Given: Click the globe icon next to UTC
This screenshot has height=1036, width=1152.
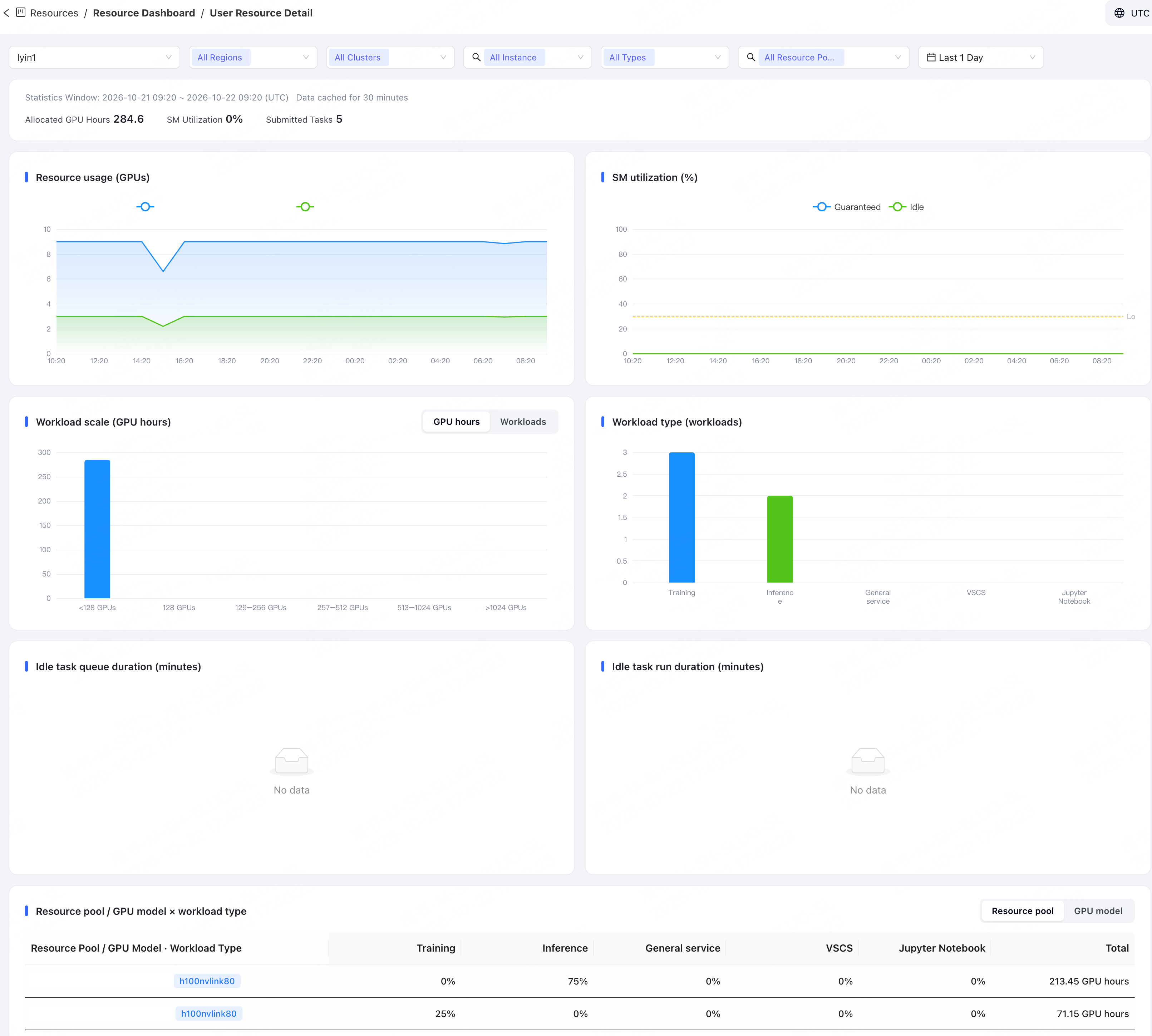Looking at the screenshot, I should 1119,13.
